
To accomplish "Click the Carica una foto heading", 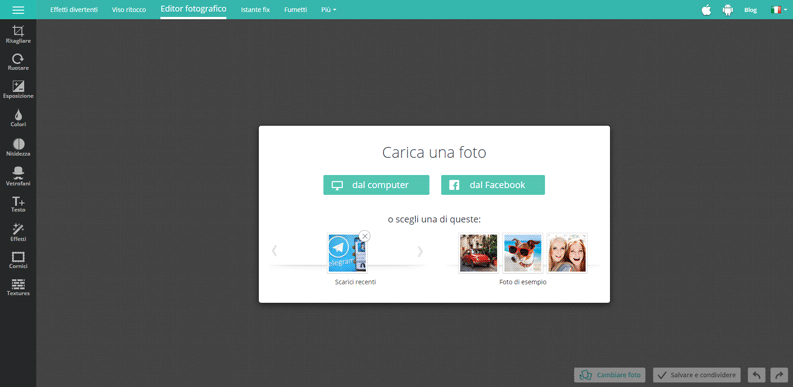I will point(434,152).
